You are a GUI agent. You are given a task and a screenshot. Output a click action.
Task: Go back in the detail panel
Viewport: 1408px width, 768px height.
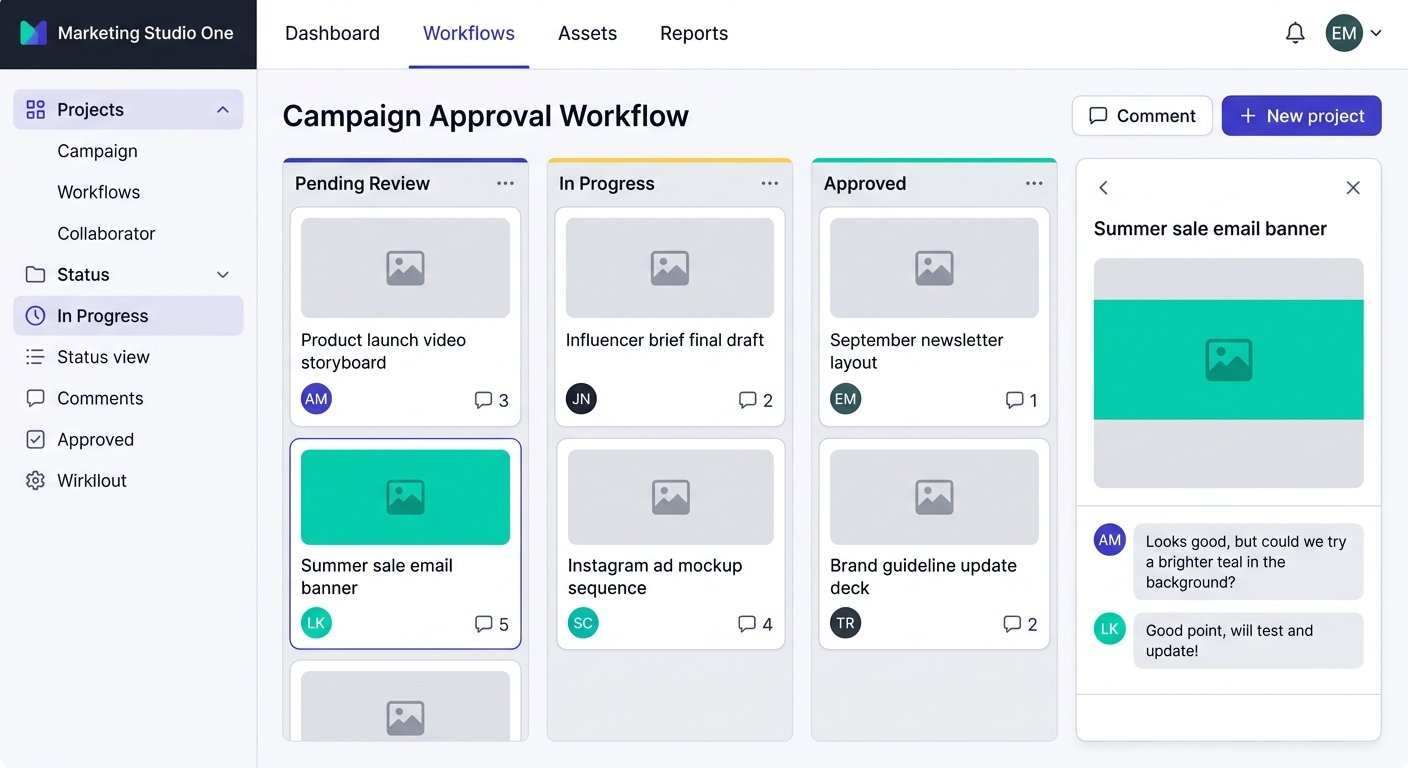pos(1103,188)
